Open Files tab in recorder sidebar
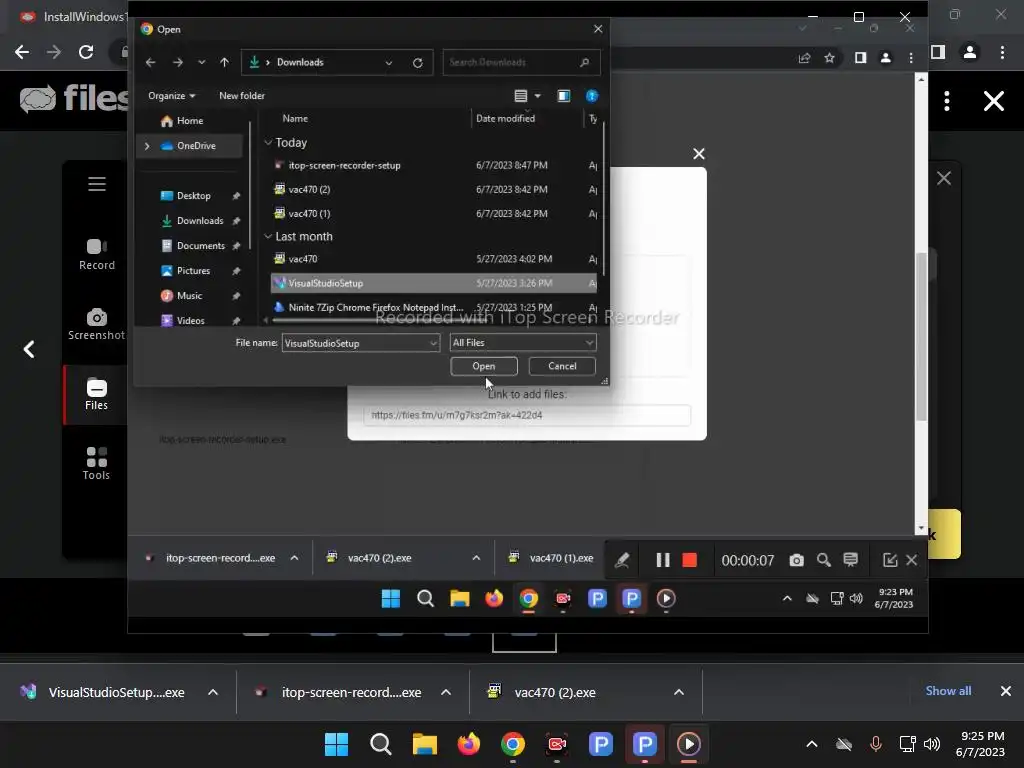The width and height of the screenshot is (1024, 768). pos(97,394)
